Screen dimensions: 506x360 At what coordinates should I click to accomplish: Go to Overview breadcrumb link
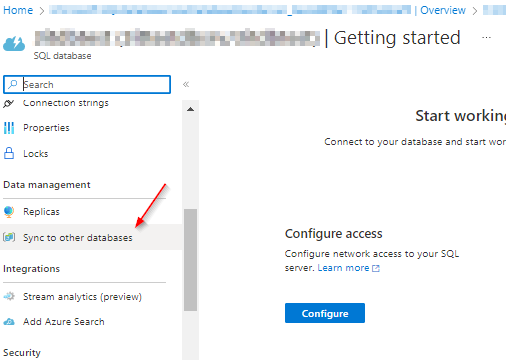443,10
